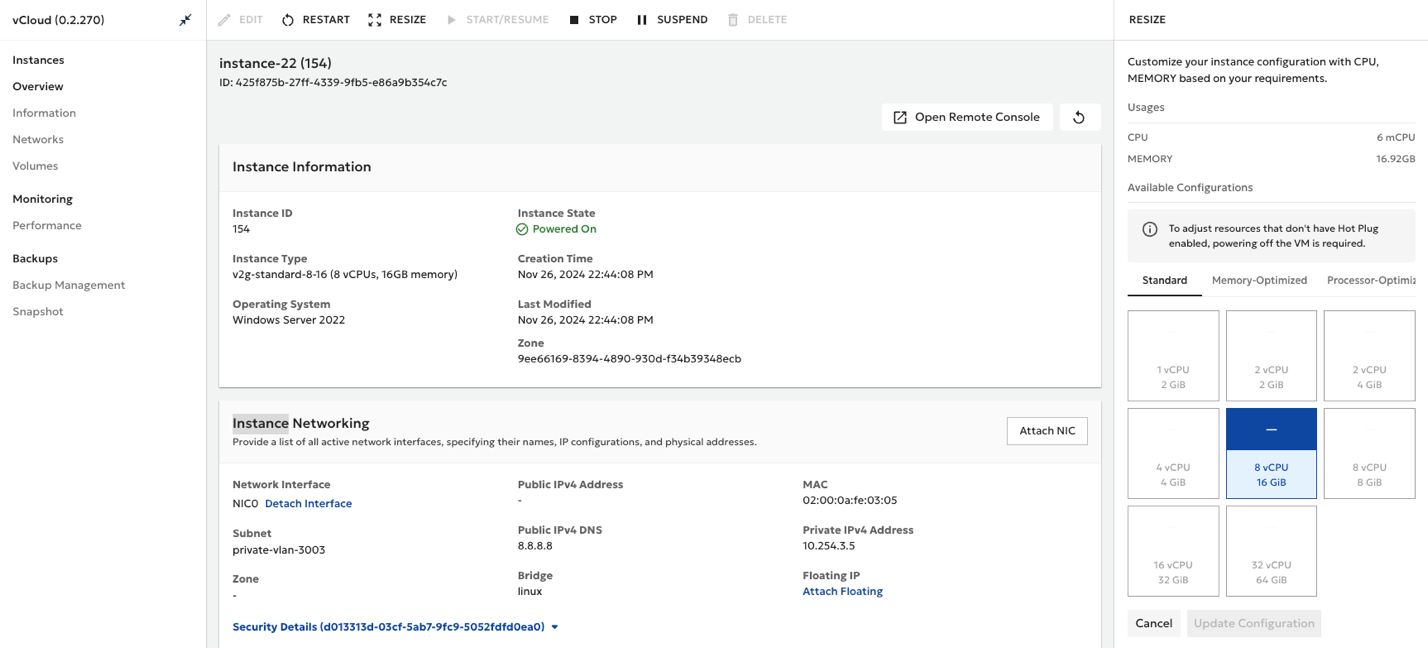
Task: Click the Edit pencil icon in the toolbar
Action: point(224,20)
